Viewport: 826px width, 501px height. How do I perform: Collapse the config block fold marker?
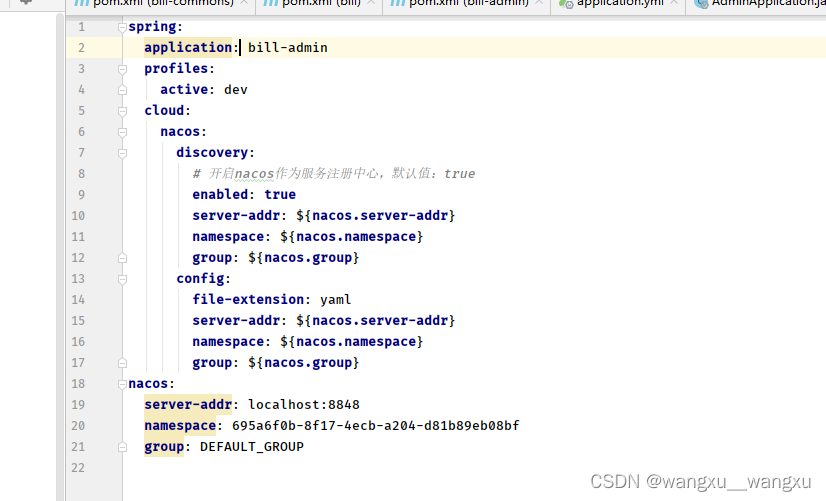(122, 279)
